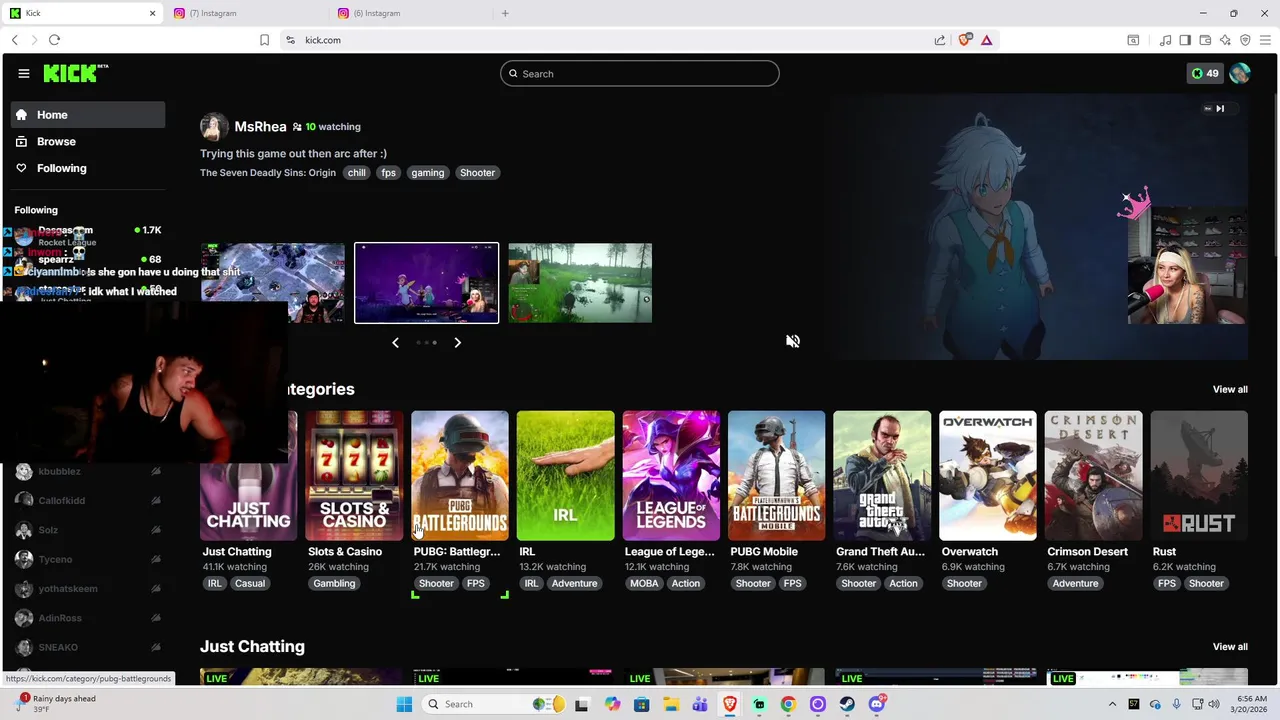Open the 49 Kicks balance badge
1280x720 pixels.
point(1205,73)
